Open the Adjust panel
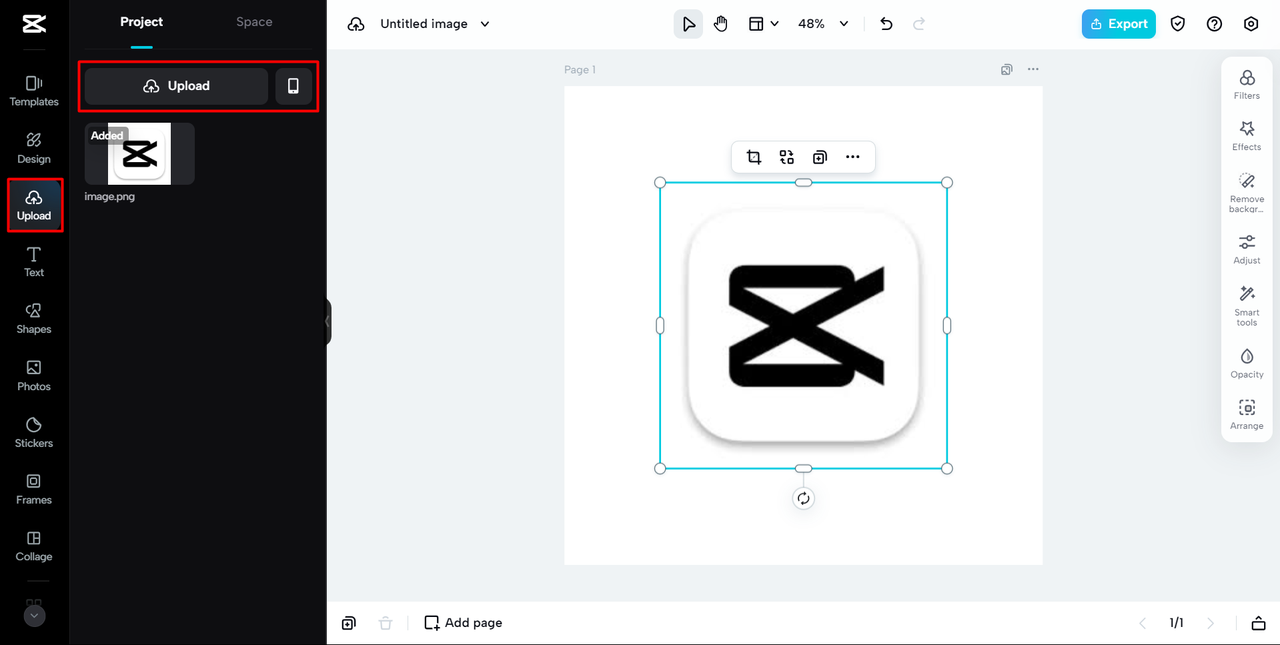The width and height of the screenshot is (1280, 645). (x=1247, y=249)
